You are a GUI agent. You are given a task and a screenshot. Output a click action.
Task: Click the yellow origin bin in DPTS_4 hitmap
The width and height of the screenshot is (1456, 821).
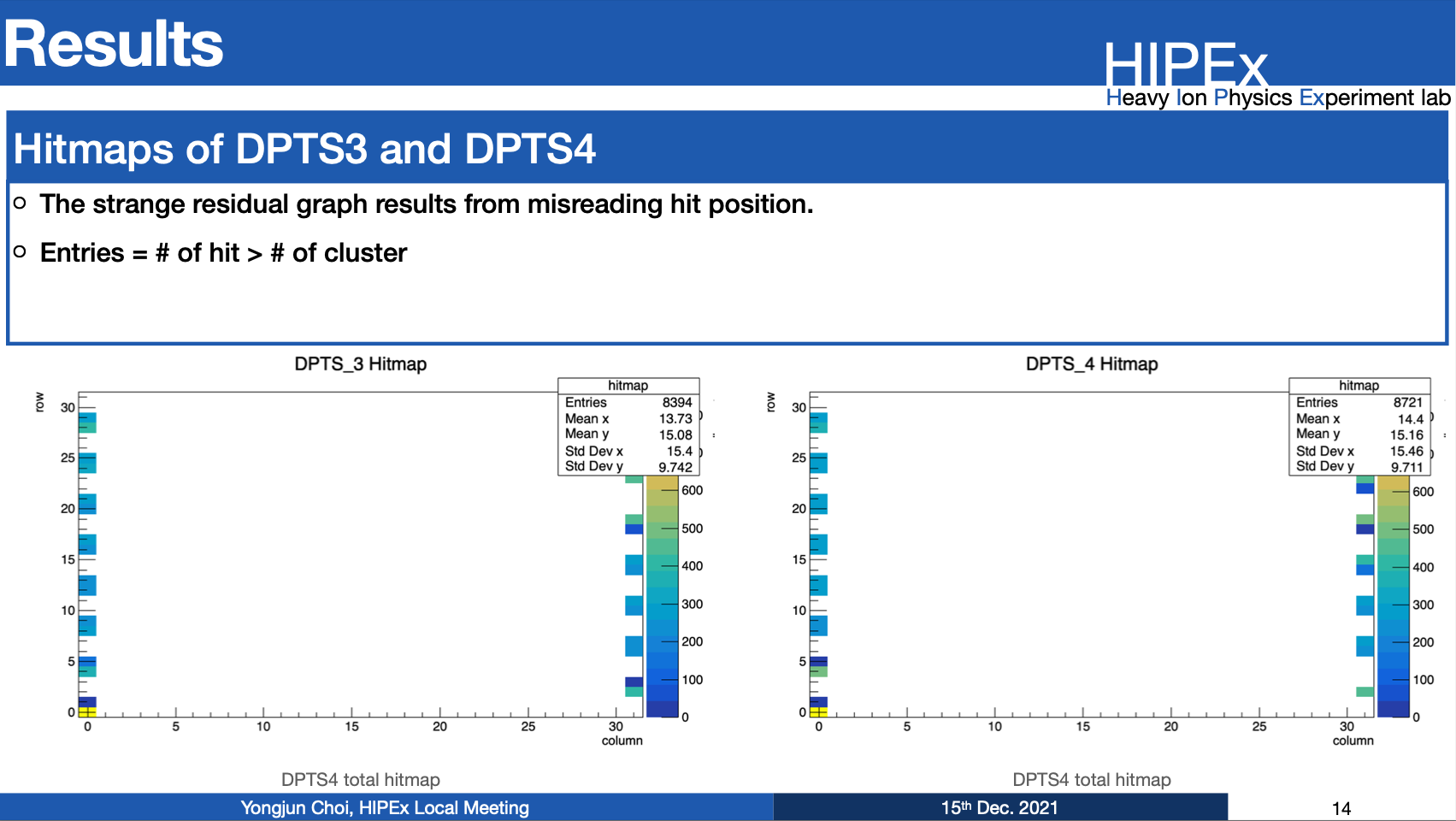(818, 712)
